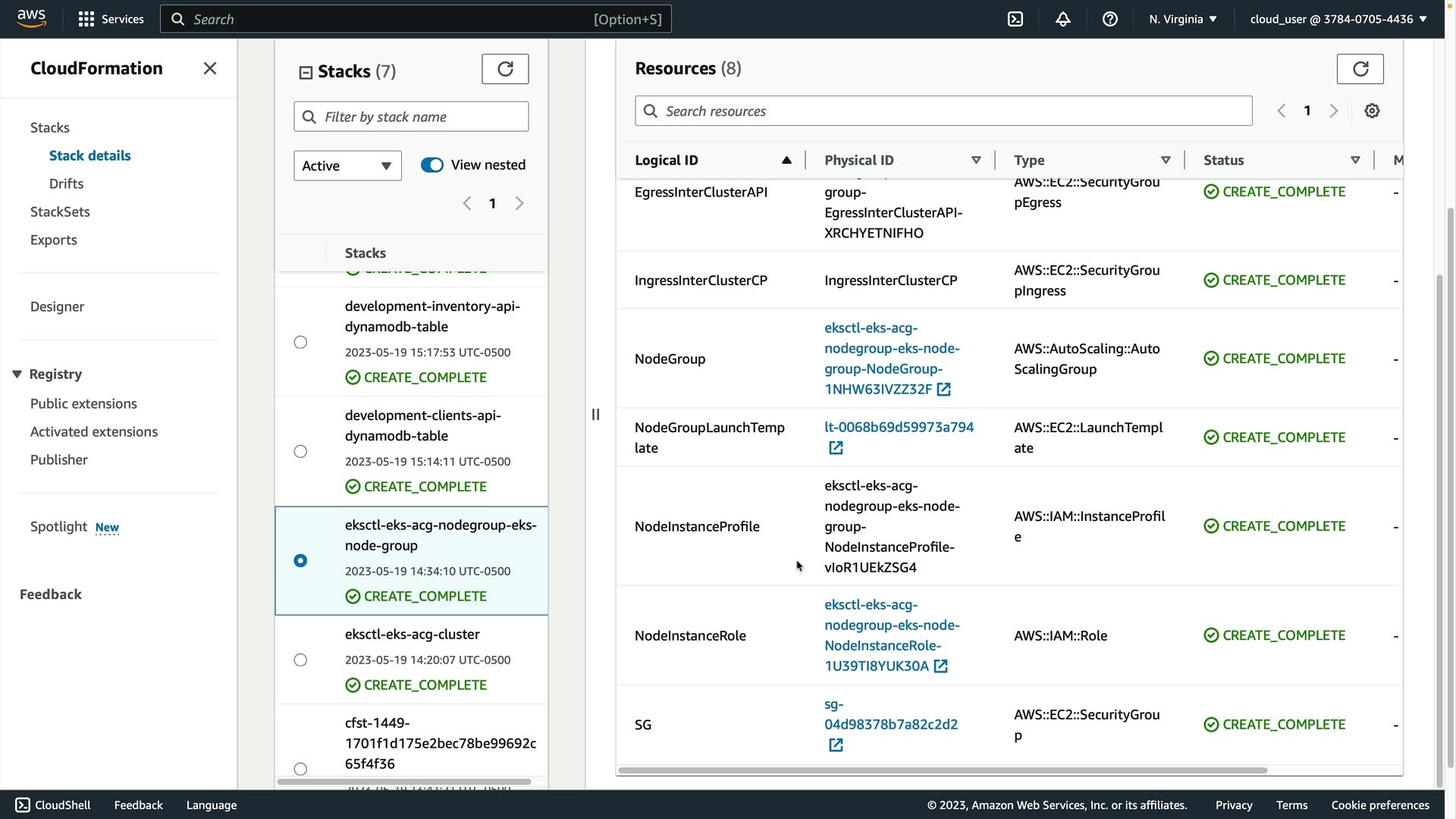Collapse the Stacks panel icon
Image resolution: width=1456 pixels, height=819 pixels.
pyautogui.click(x=306, y=72)
